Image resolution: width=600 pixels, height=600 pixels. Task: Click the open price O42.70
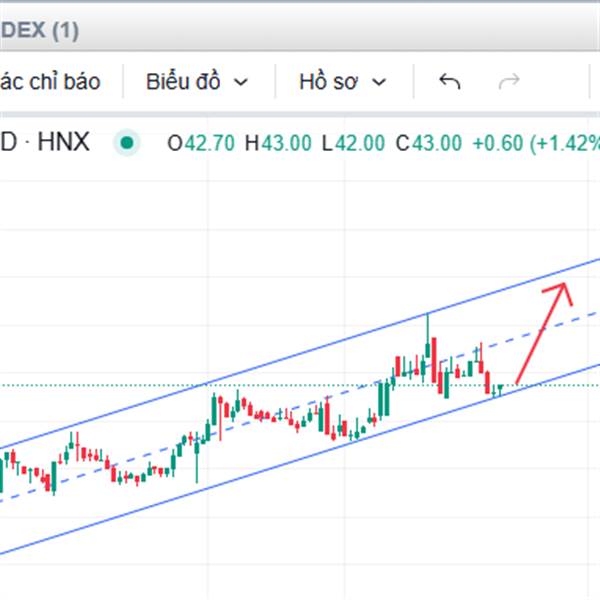point(201,143)
